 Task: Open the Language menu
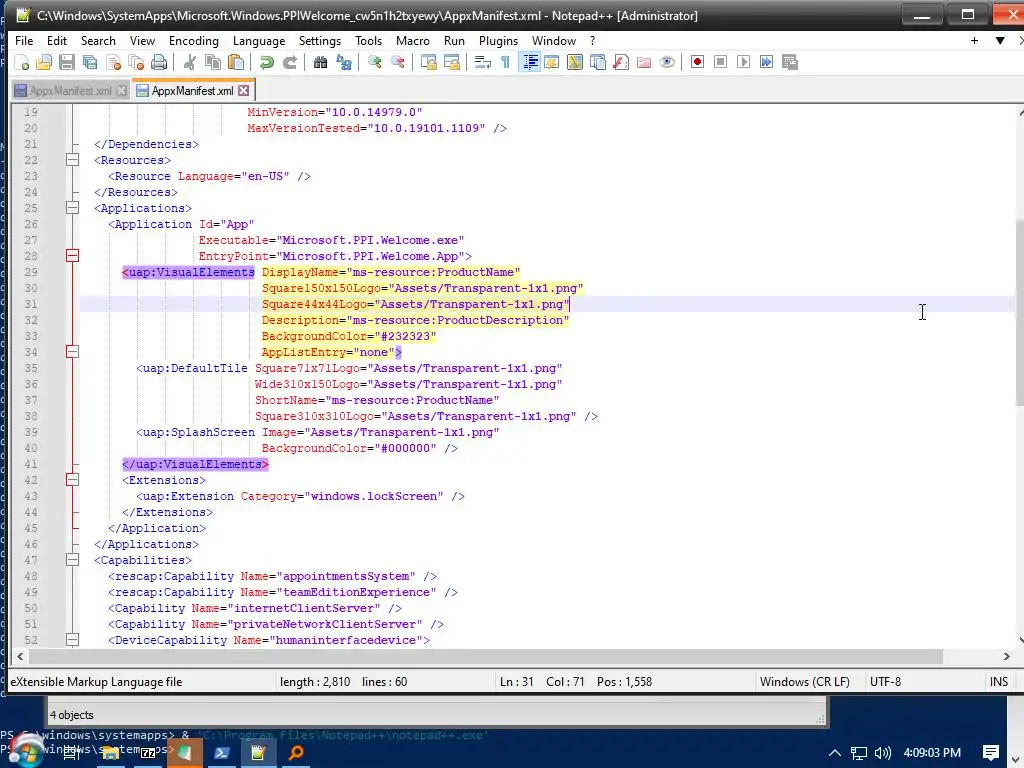click(259, 40)
